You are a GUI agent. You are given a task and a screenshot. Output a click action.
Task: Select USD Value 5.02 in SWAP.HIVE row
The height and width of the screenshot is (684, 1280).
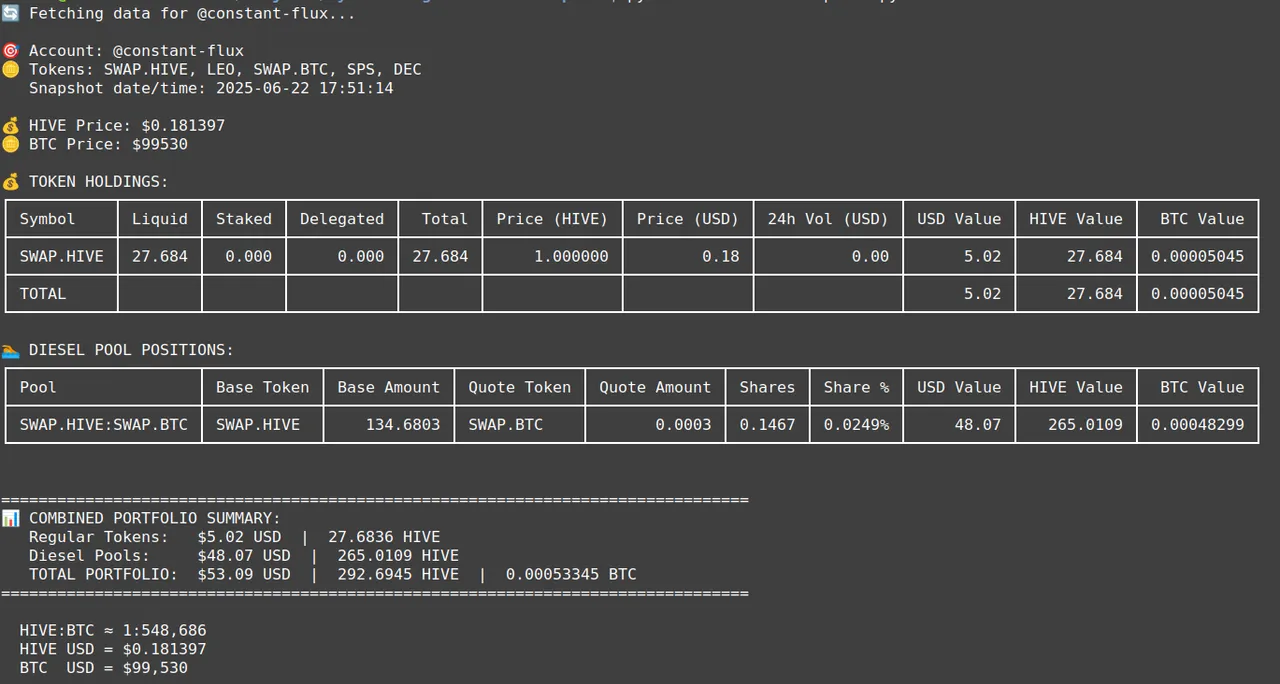coord(983,256)
